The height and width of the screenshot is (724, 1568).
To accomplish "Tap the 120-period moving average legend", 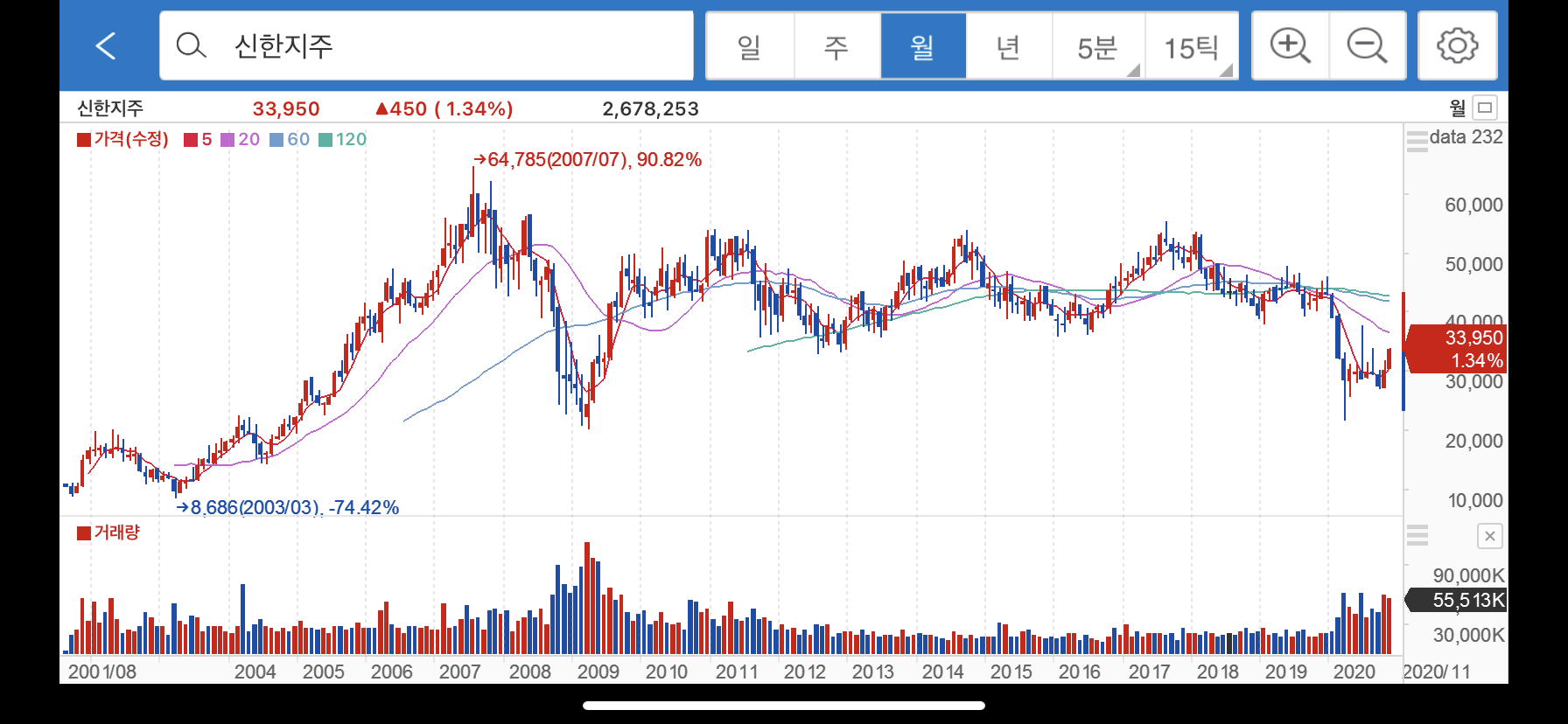I will (343, 139).
